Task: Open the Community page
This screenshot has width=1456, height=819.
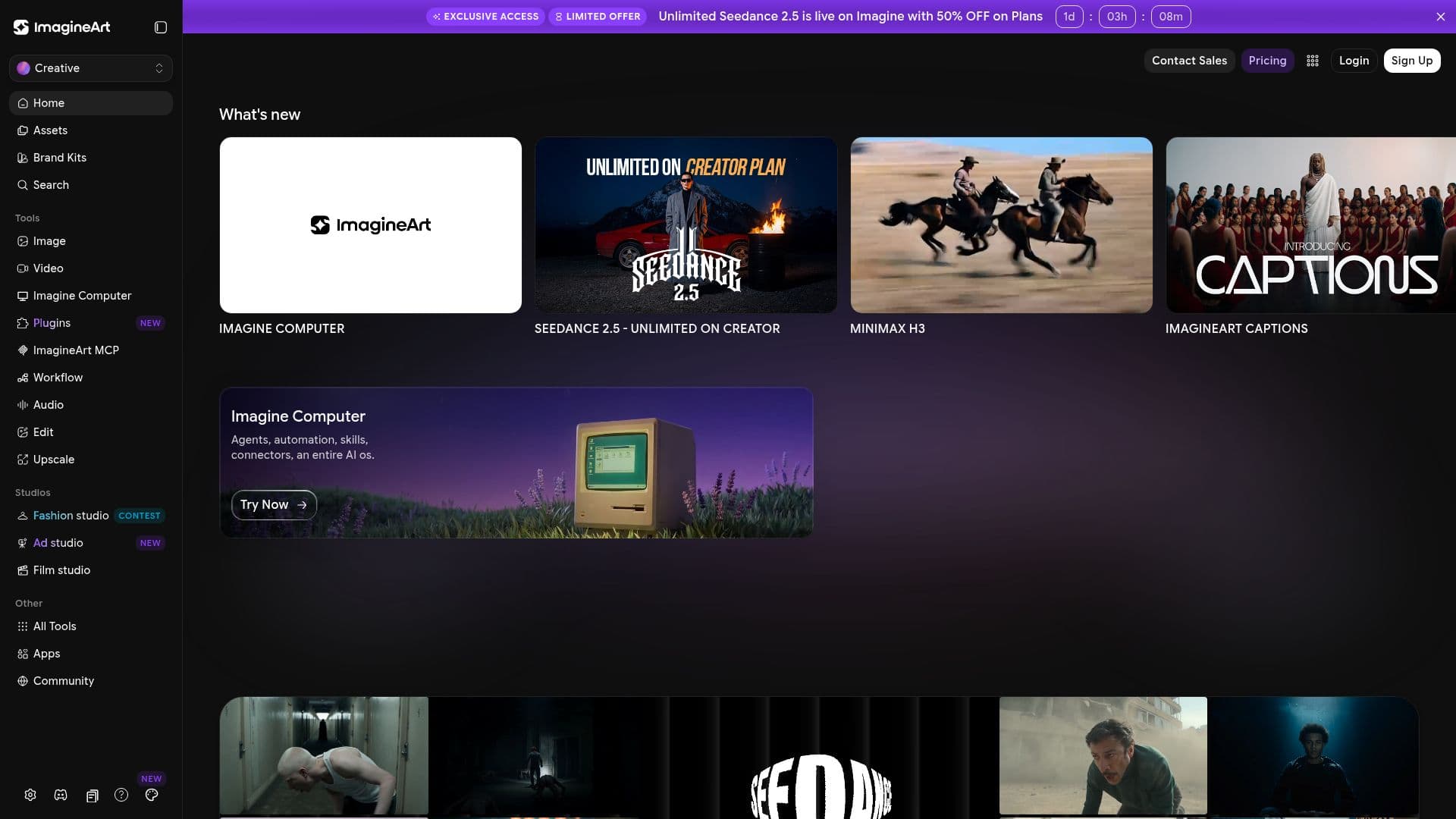Action: click(x=91, y=681)
